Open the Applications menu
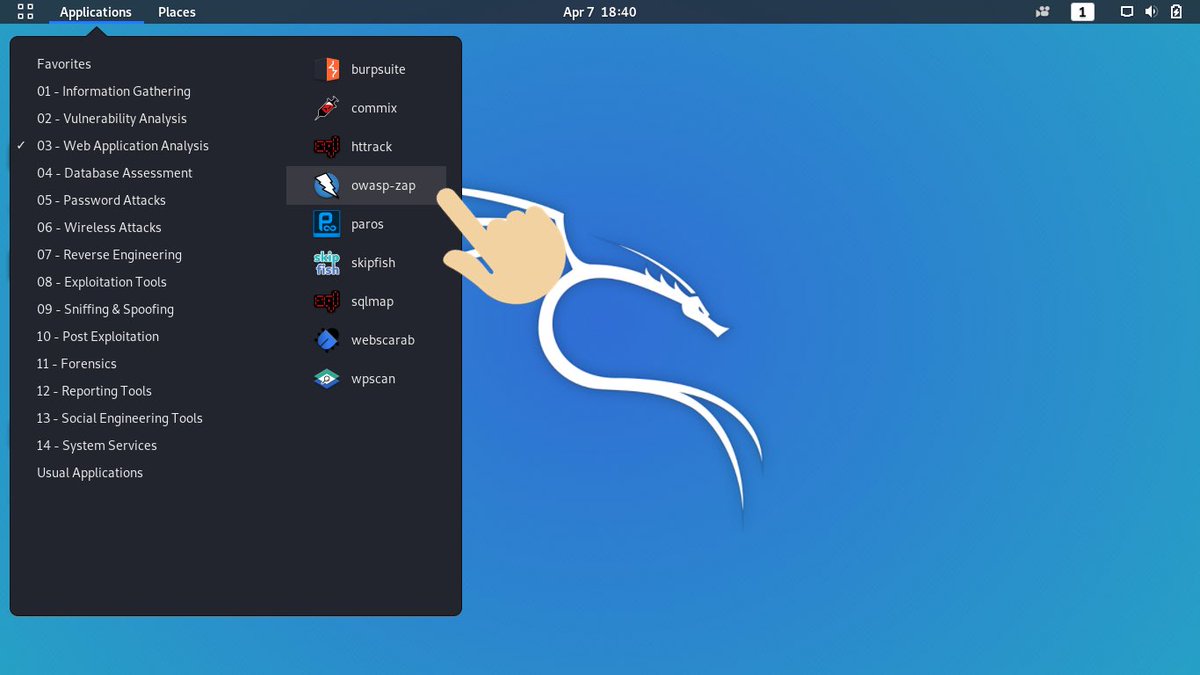Screen dimensions: 1200x675 95,12
